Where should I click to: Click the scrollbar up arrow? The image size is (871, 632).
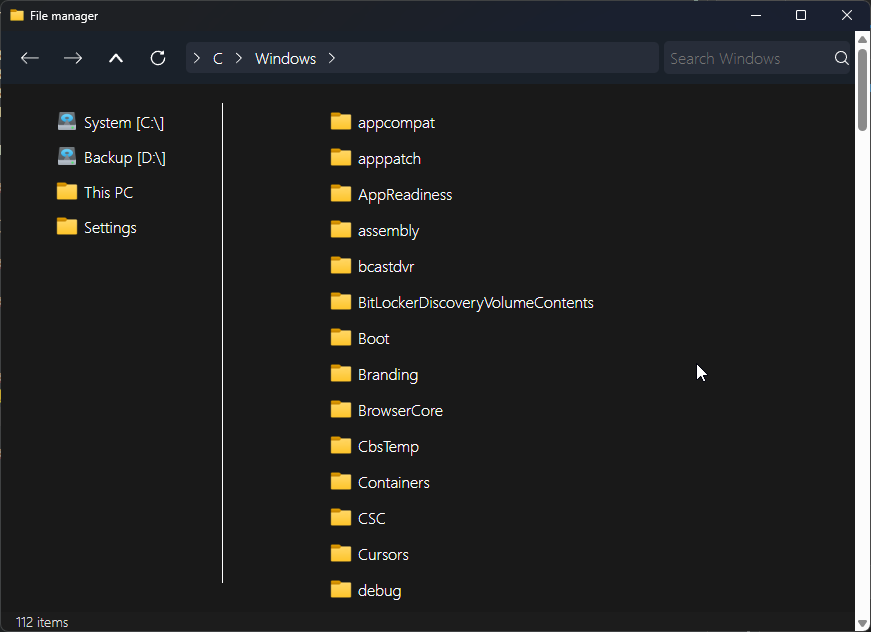pyautogui.click(x=862, y=39)
